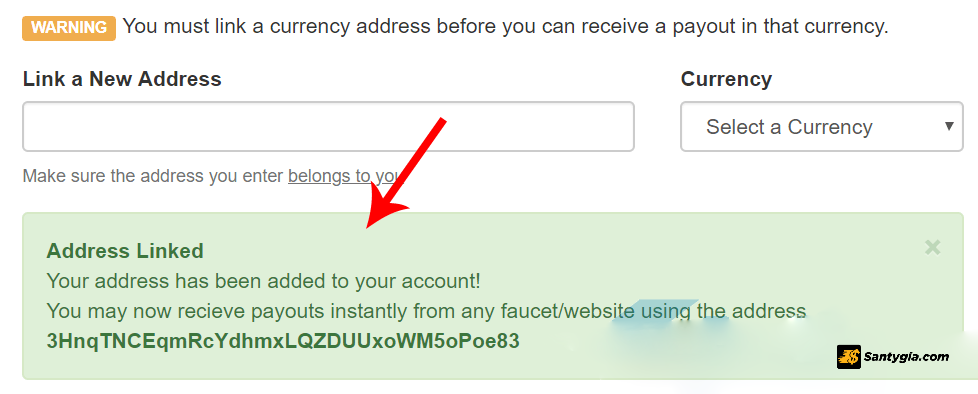Click the Currency dropdown arrow
The image size is (978, 394).
point(949,126)
